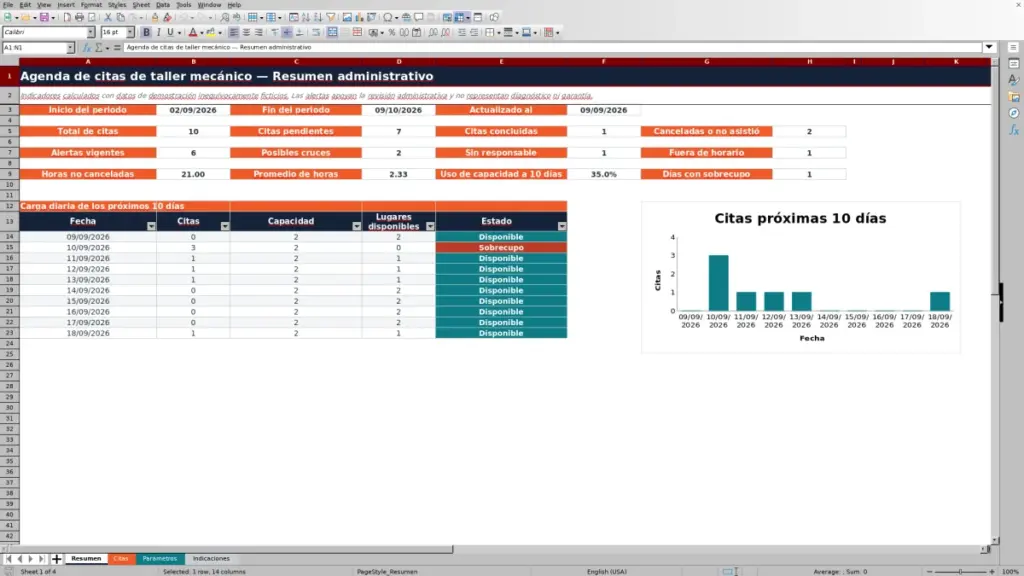
Task: Open the Function Wizard fx icon
Action: point(87,48)
